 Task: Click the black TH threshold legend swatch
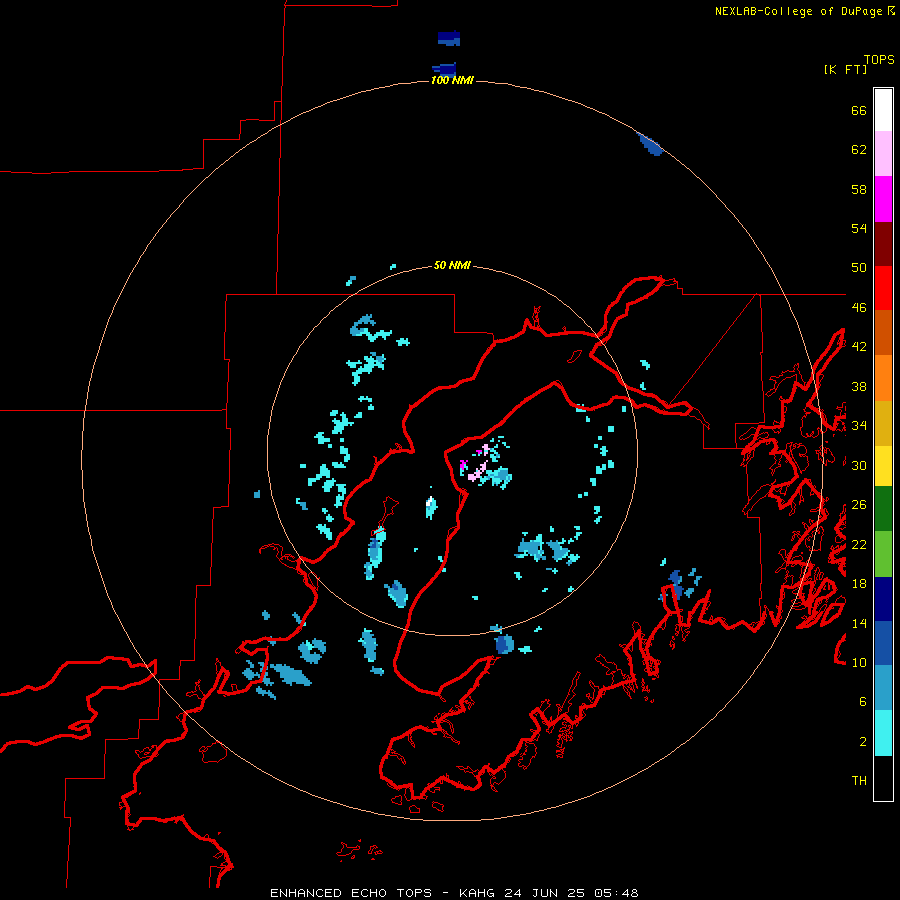pyautogui.click(x=883, y=778)
